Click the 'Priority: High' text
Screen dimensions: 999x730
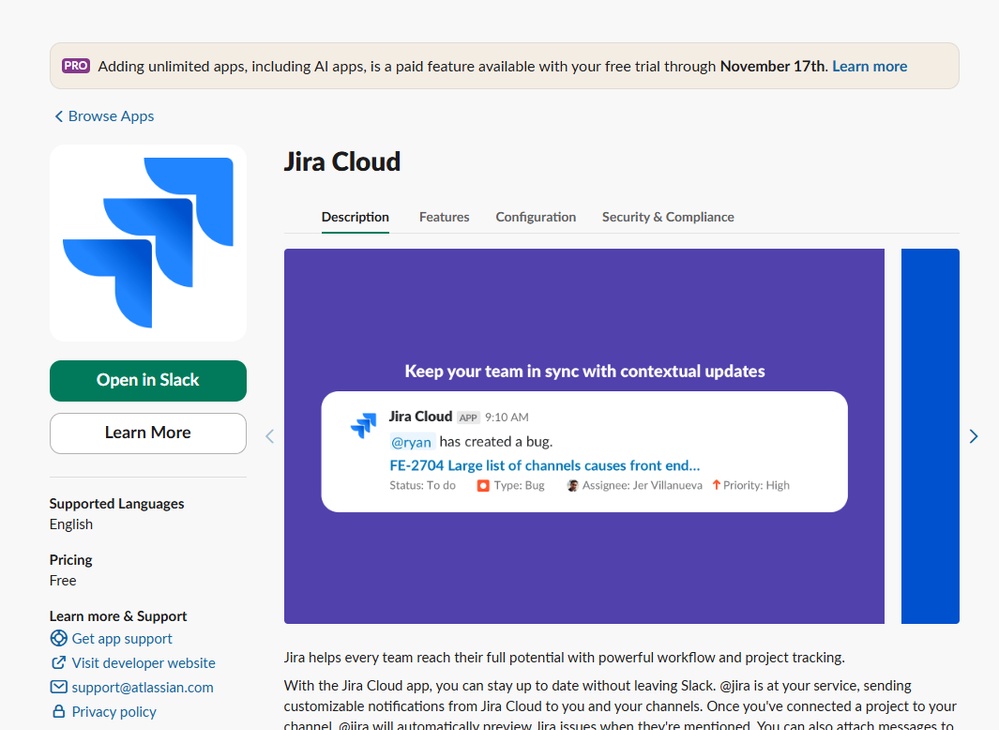756,485
